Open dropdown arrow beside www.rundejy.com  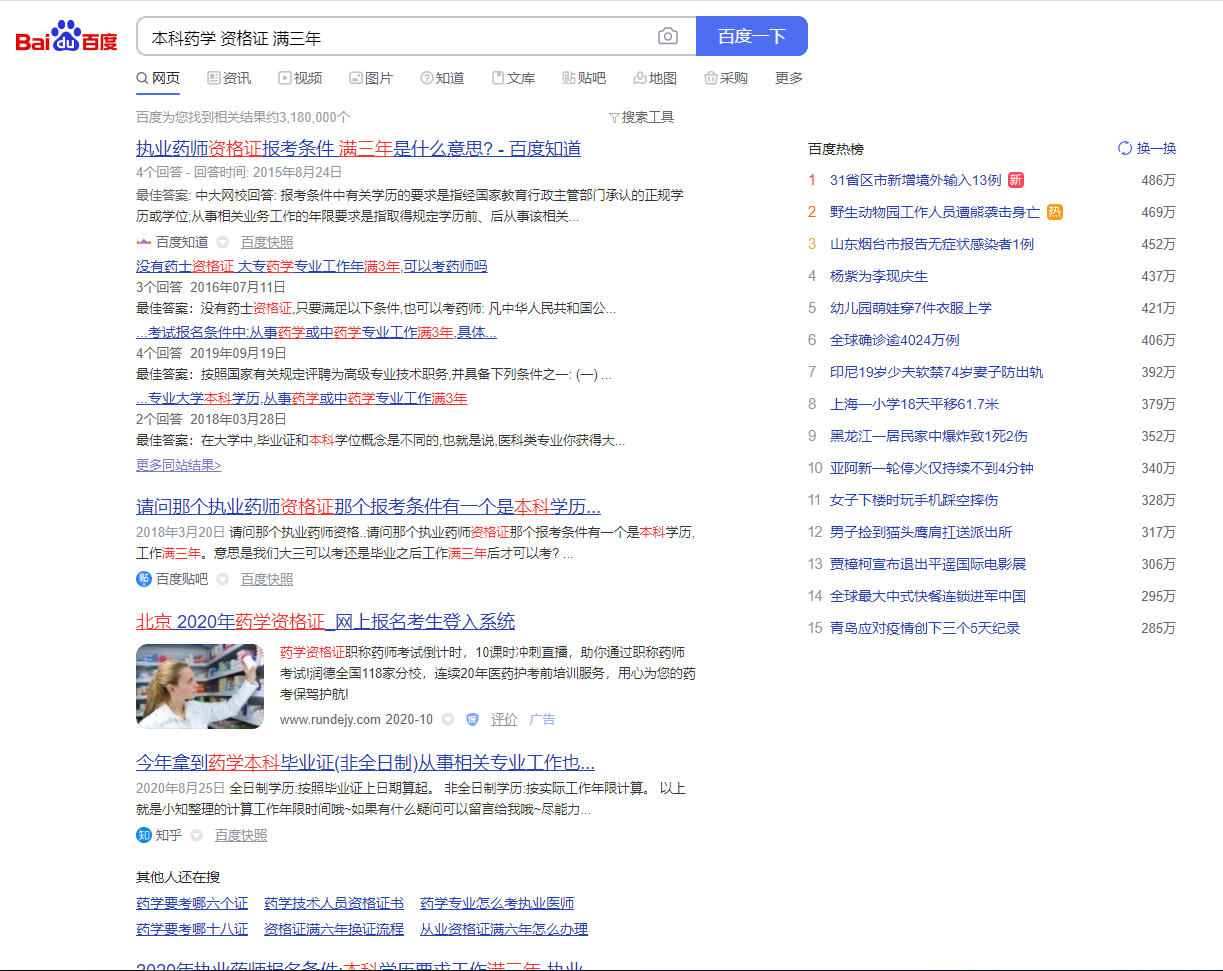pos(448,719)
